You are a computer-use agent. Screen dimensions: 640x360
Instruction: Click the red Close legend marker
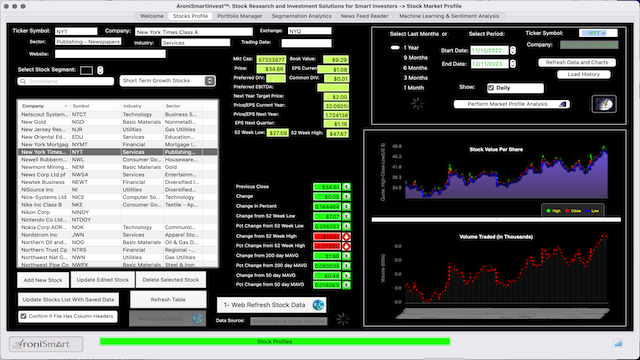pos(567,211)
